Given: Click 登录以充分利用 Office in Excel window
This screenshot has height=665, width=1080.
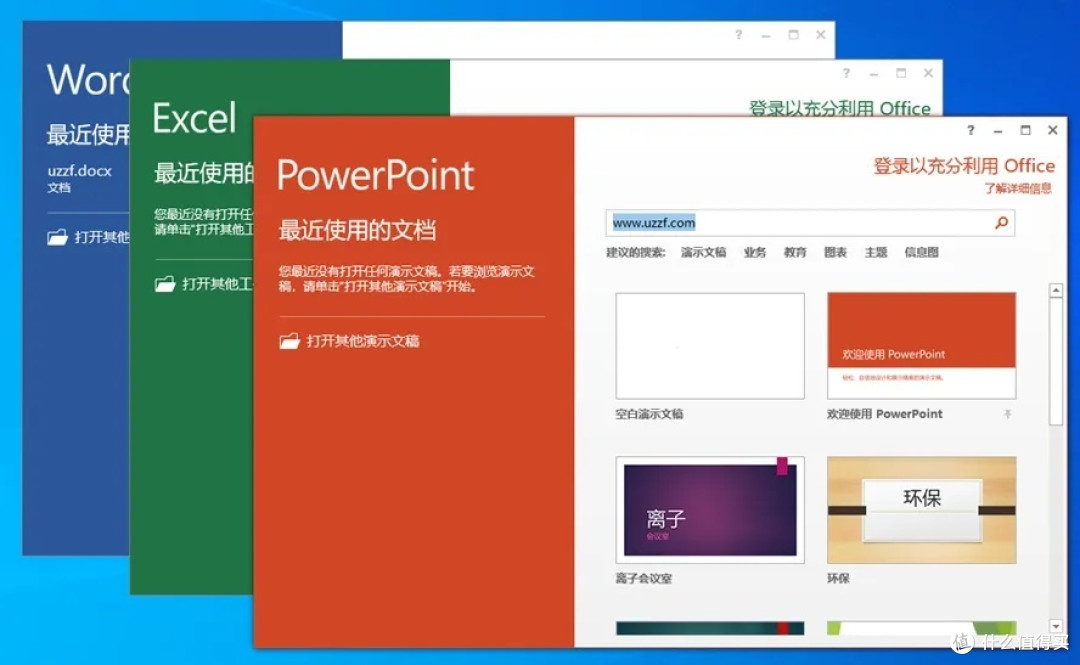Looking at the screenshot, I should [x=840, y=108].
